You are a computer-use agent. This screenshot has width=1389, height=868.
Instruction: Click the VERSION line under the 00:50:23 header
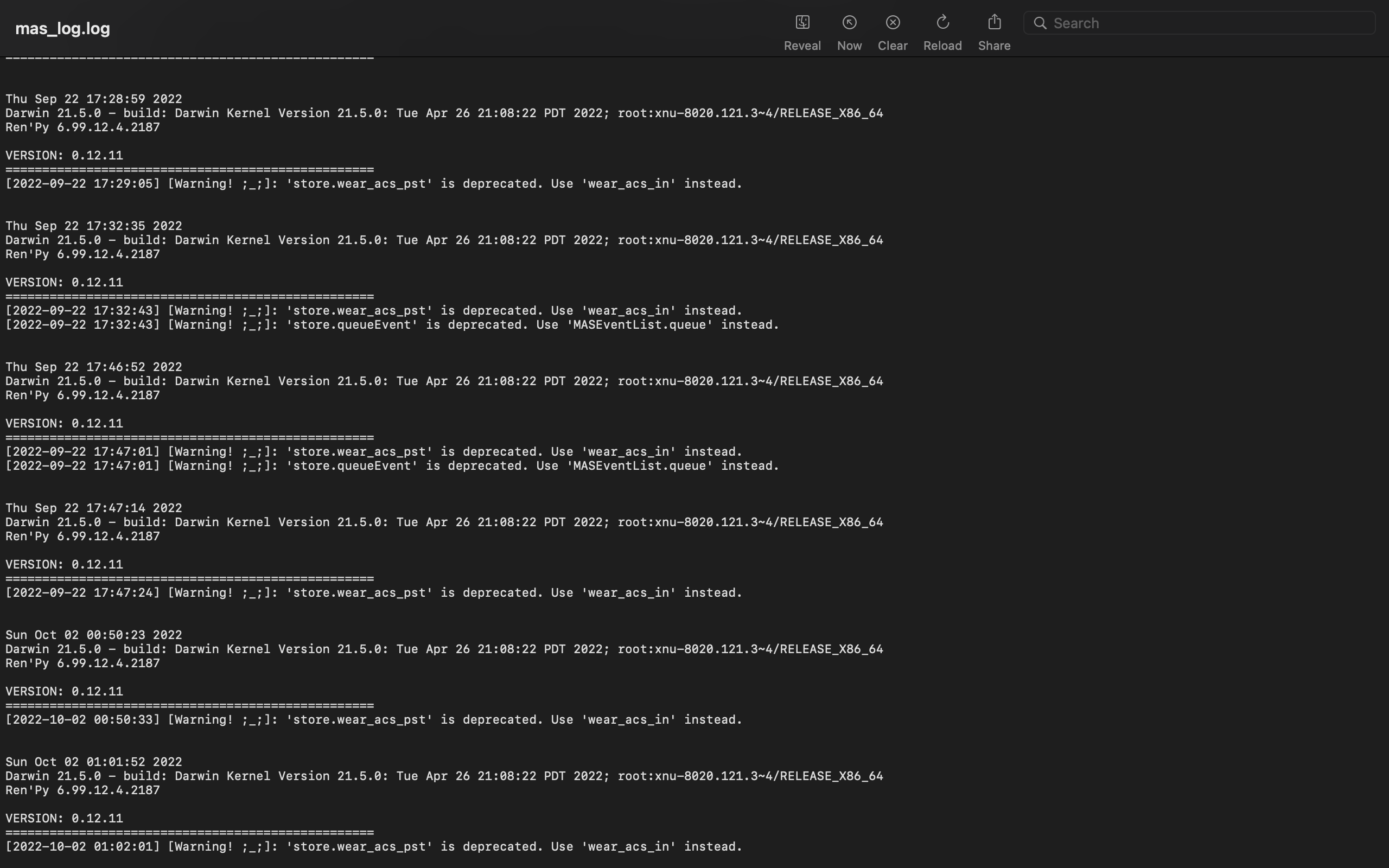[64, 691]
